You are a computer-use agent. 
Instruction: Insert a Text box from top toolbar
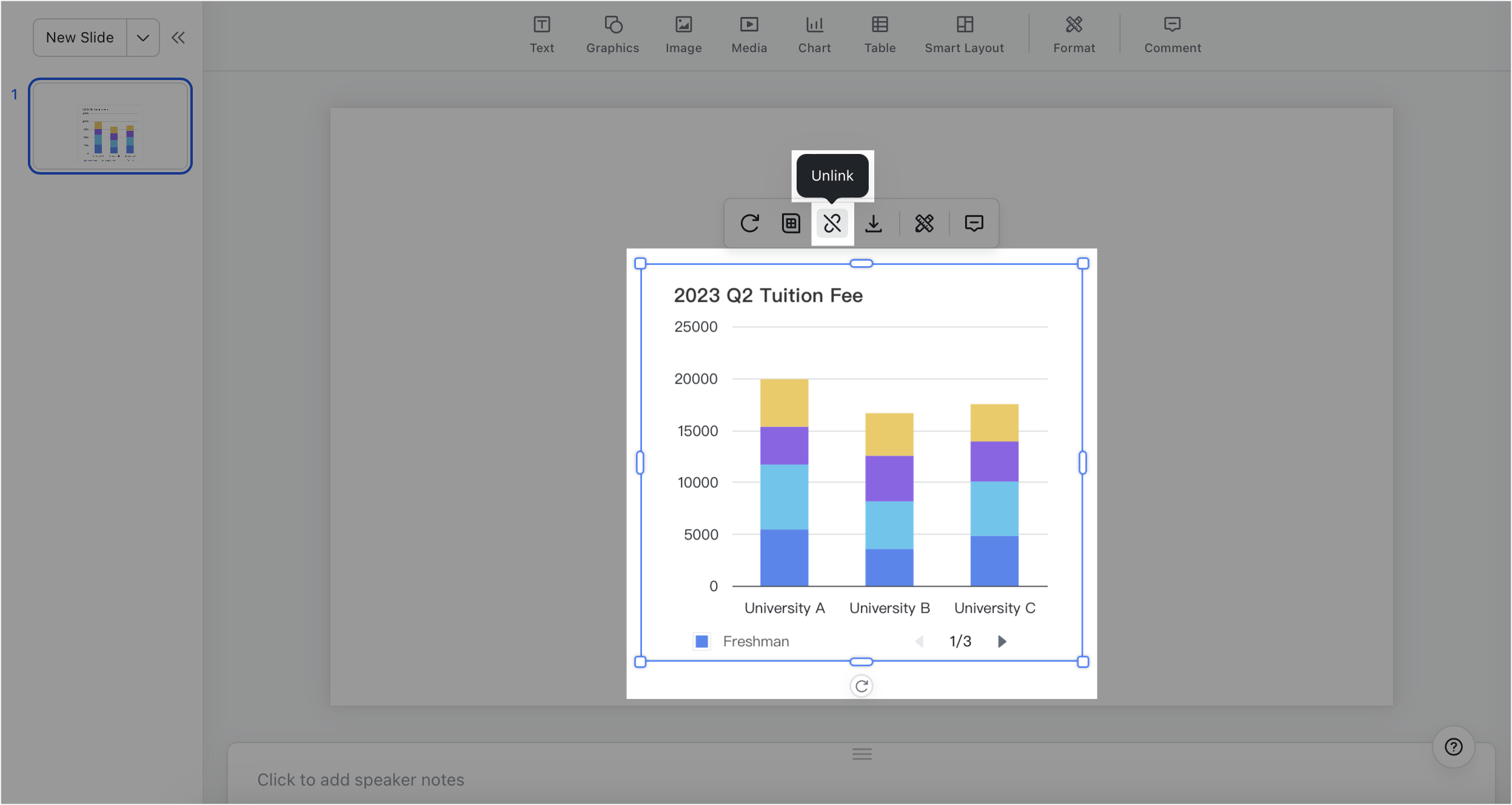[541, 35]
